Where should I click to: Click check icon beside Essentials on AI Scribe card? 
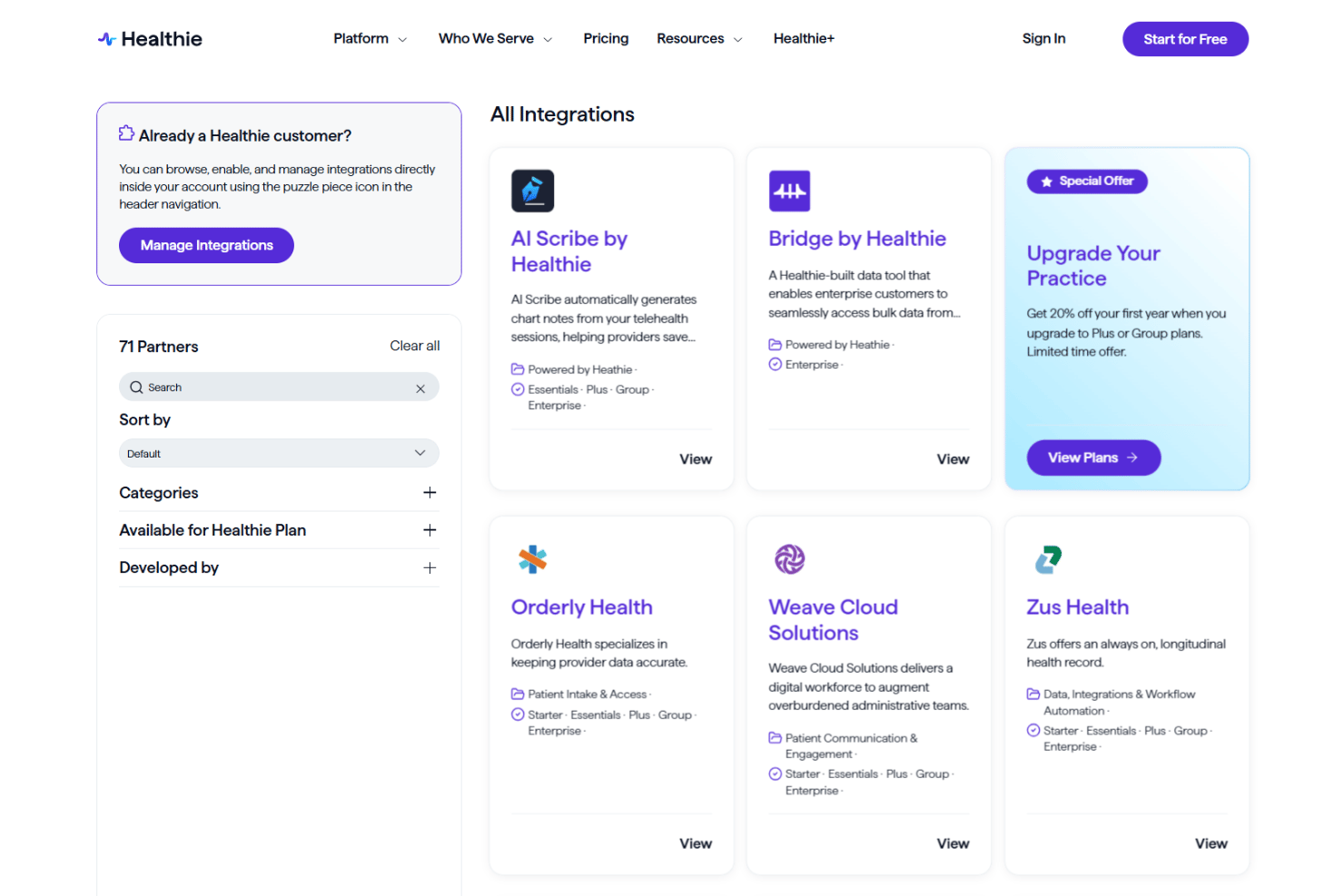point(518,389)
